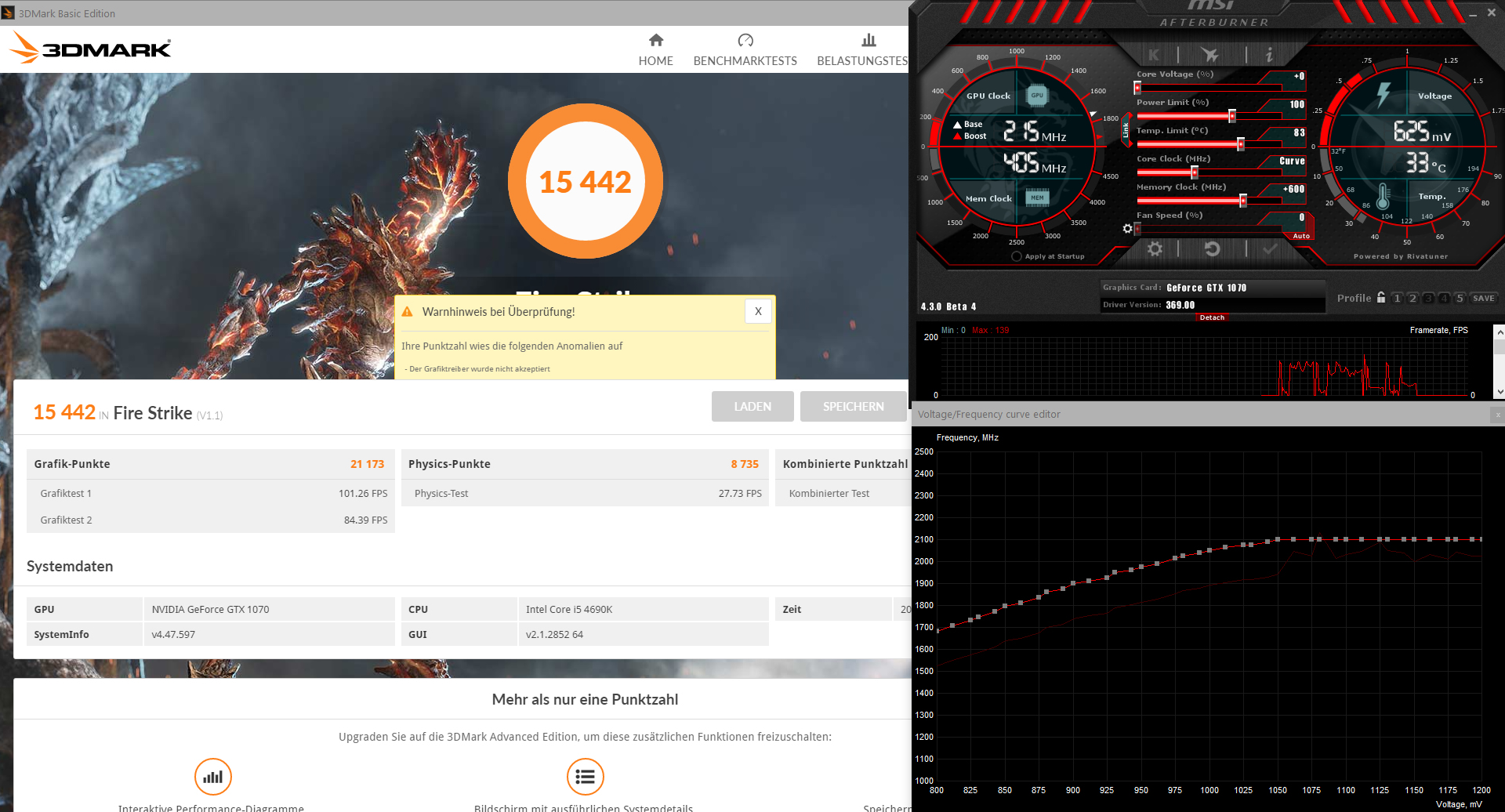This screenshot has height=812, width=1505.
Task: Click the Grafiktest 2 result 84.39 FPS
Action: (x=366, y=520)
